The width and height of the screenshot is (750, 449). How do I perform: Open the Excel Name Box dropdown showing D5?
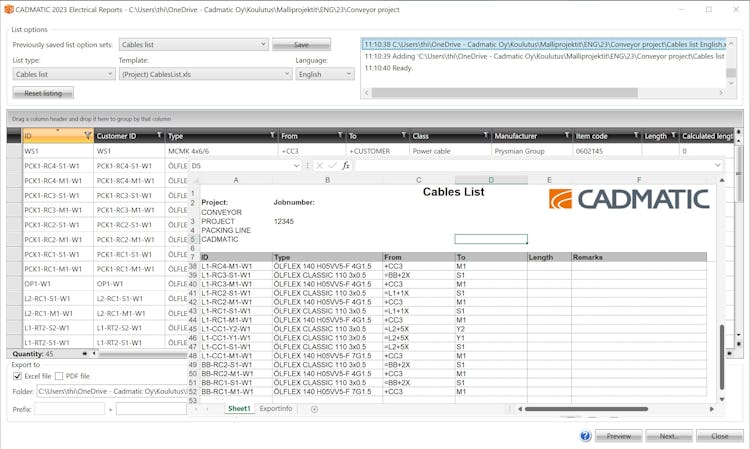296,165
